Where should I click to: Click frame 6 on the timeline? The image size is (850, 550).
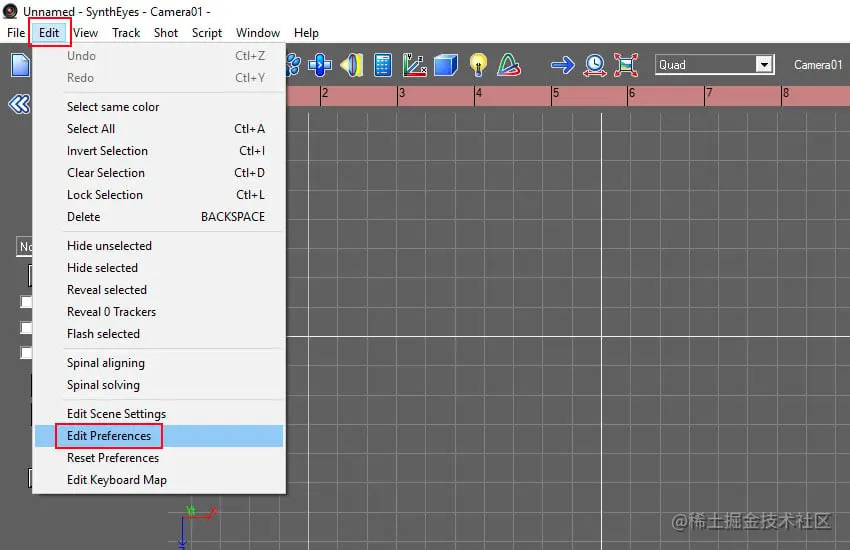tap(632, 93)
